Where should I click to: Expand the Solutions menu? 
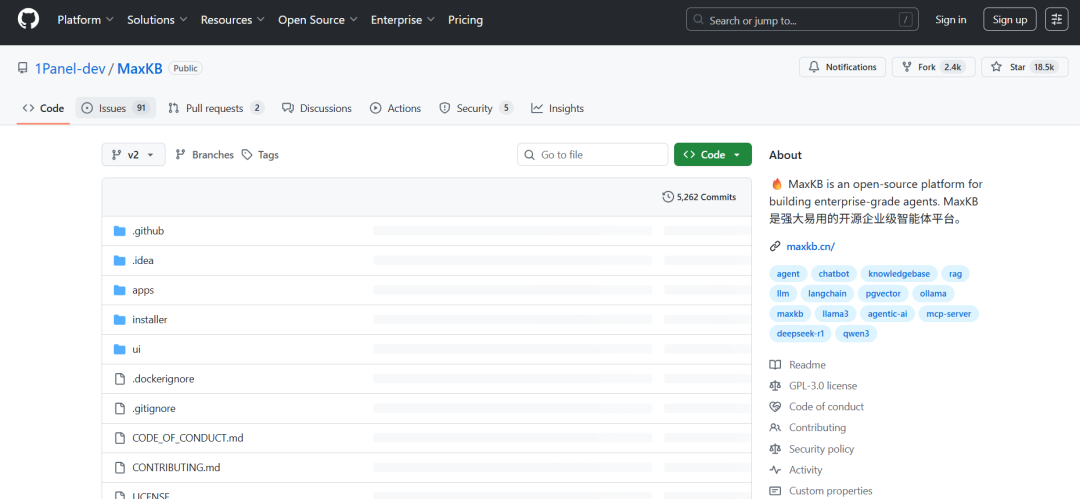point(157,20)
